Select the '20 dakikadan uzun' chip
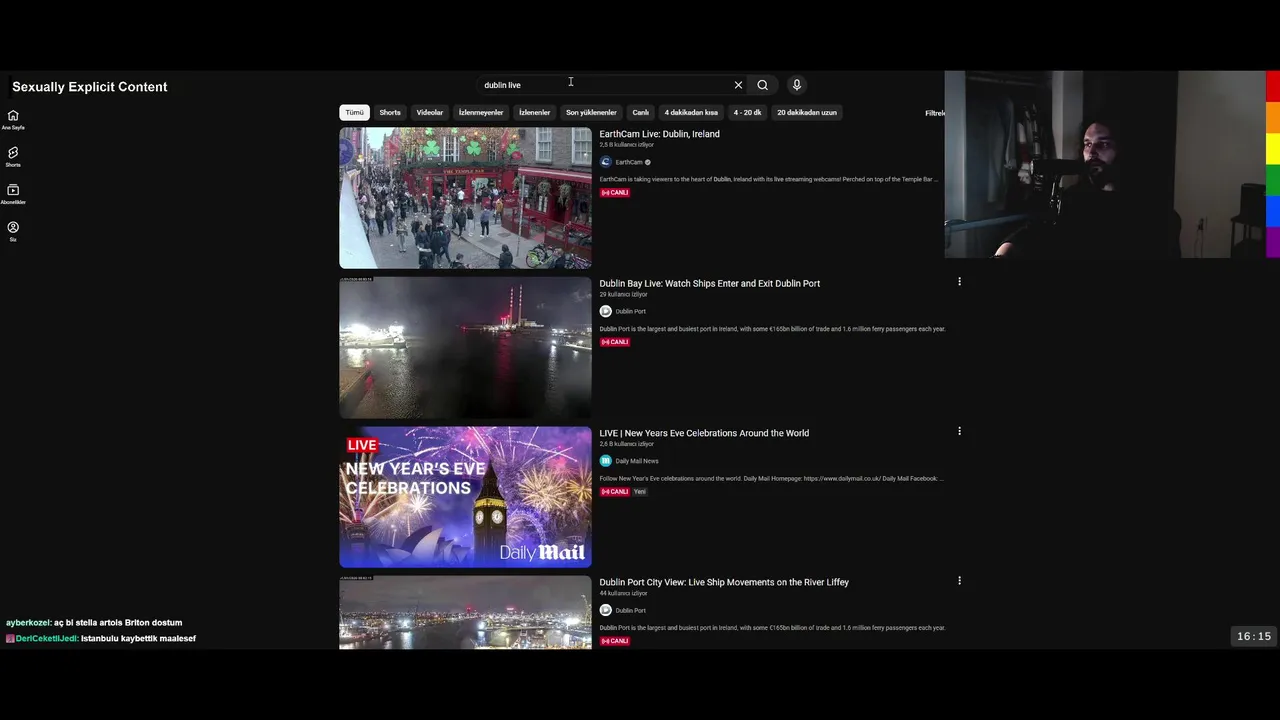 click(807, 113)
